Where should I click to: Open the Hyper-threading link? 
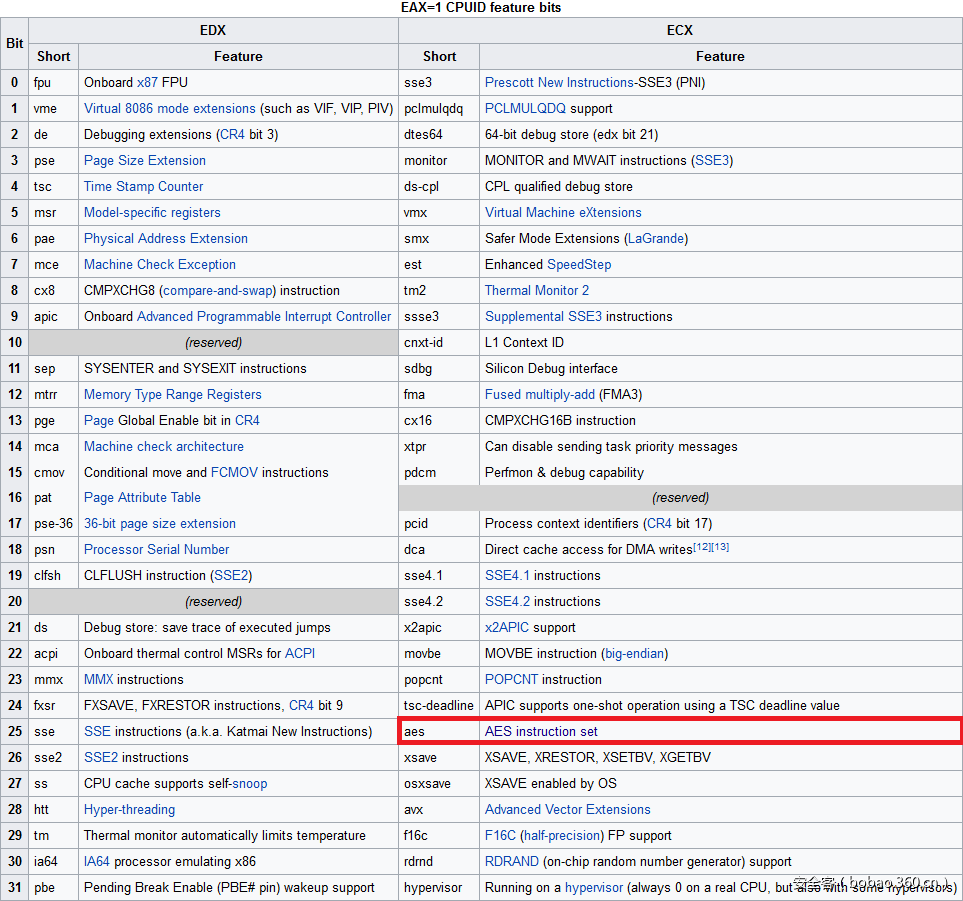click(x=129, y=809)
